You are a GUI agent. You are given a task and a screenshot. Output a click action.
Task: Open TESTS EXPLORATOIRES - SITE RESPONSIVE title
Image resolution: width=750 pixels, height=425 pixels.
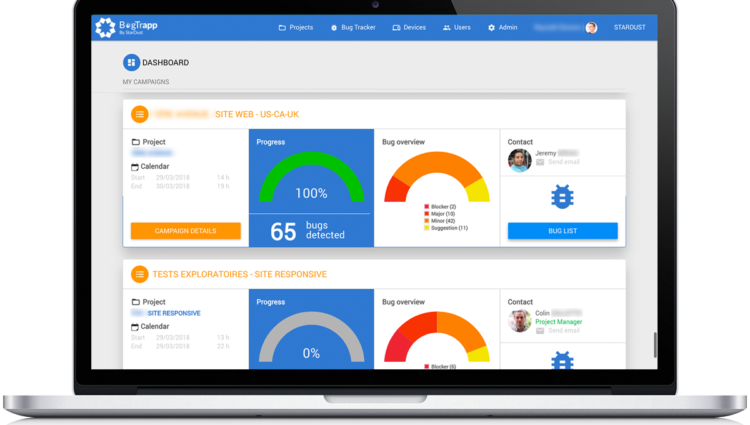pyautogui.click(x=240, y=274)
